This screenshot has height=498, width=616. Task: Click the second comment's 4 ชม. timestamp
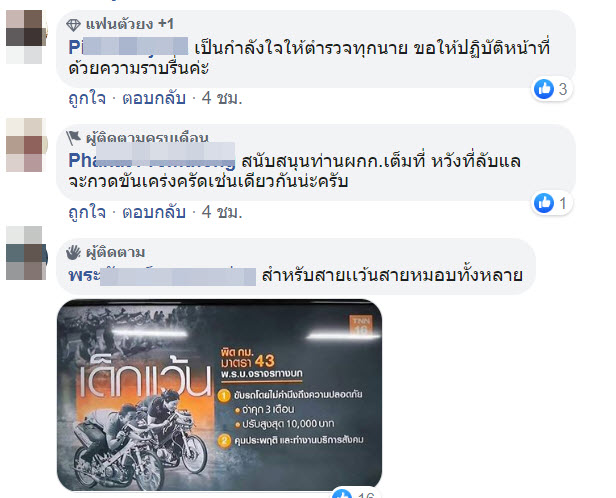pyautogui.click(x=222, y=212)
